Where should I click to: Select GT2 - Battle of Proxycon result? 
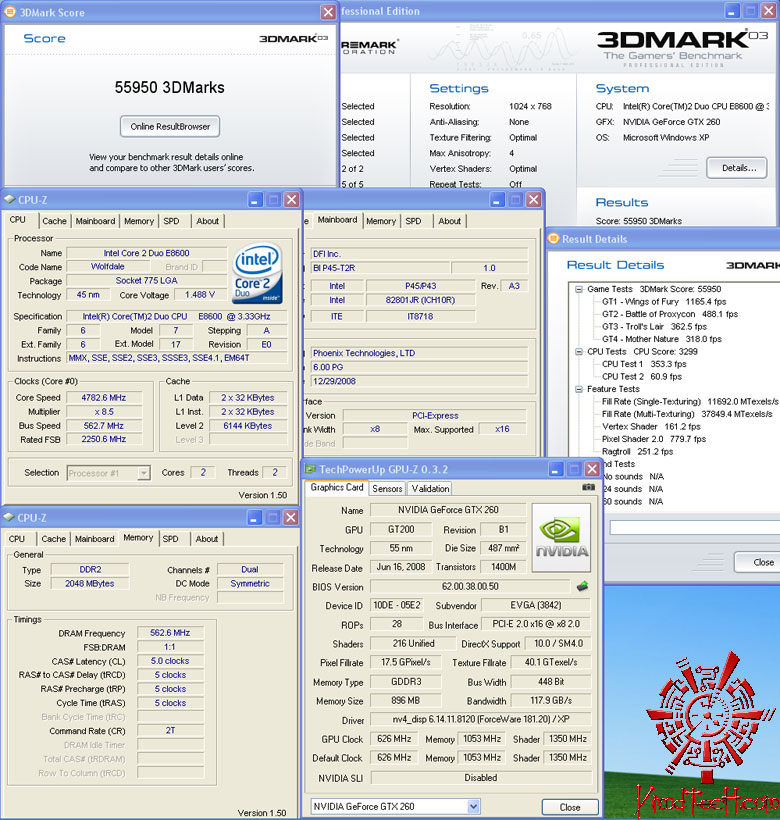pyautogui.click(x=670, y=314)
